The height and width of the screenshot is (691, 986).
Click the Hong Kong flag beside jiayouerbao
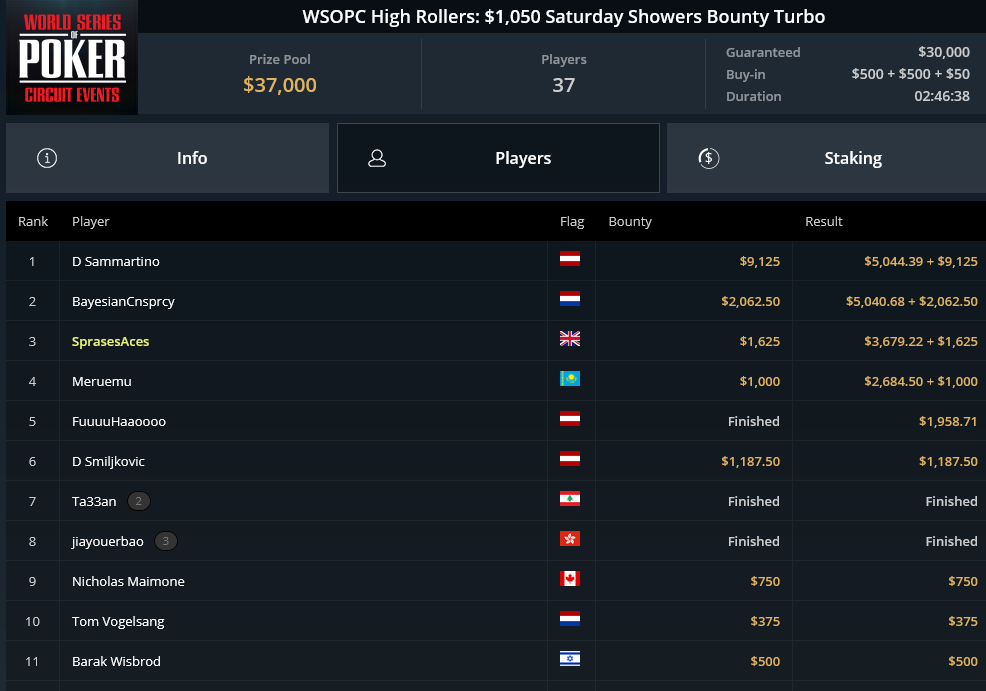coord(570,539)
